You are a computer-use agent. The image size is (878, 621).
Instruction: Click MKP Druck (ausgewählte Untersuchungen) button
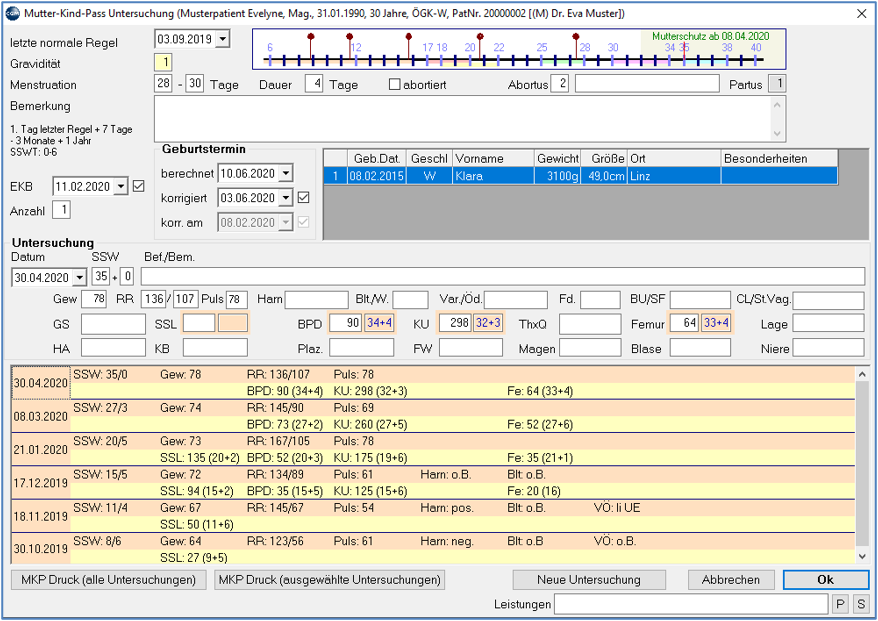[x=330, y=580]
